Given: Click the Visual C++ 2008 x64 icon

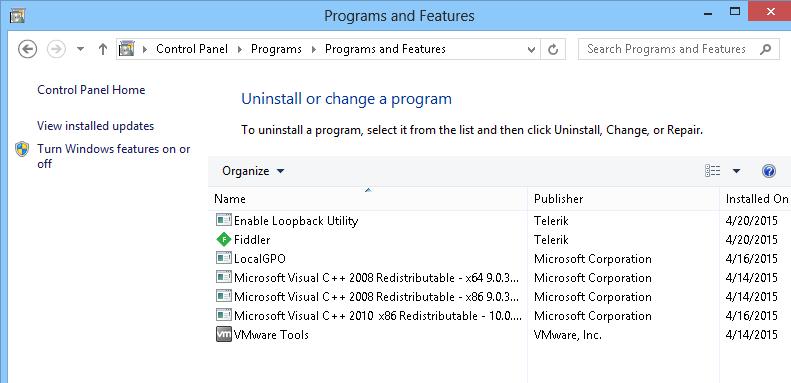Looking at the screenshot, I should [223, 278].
